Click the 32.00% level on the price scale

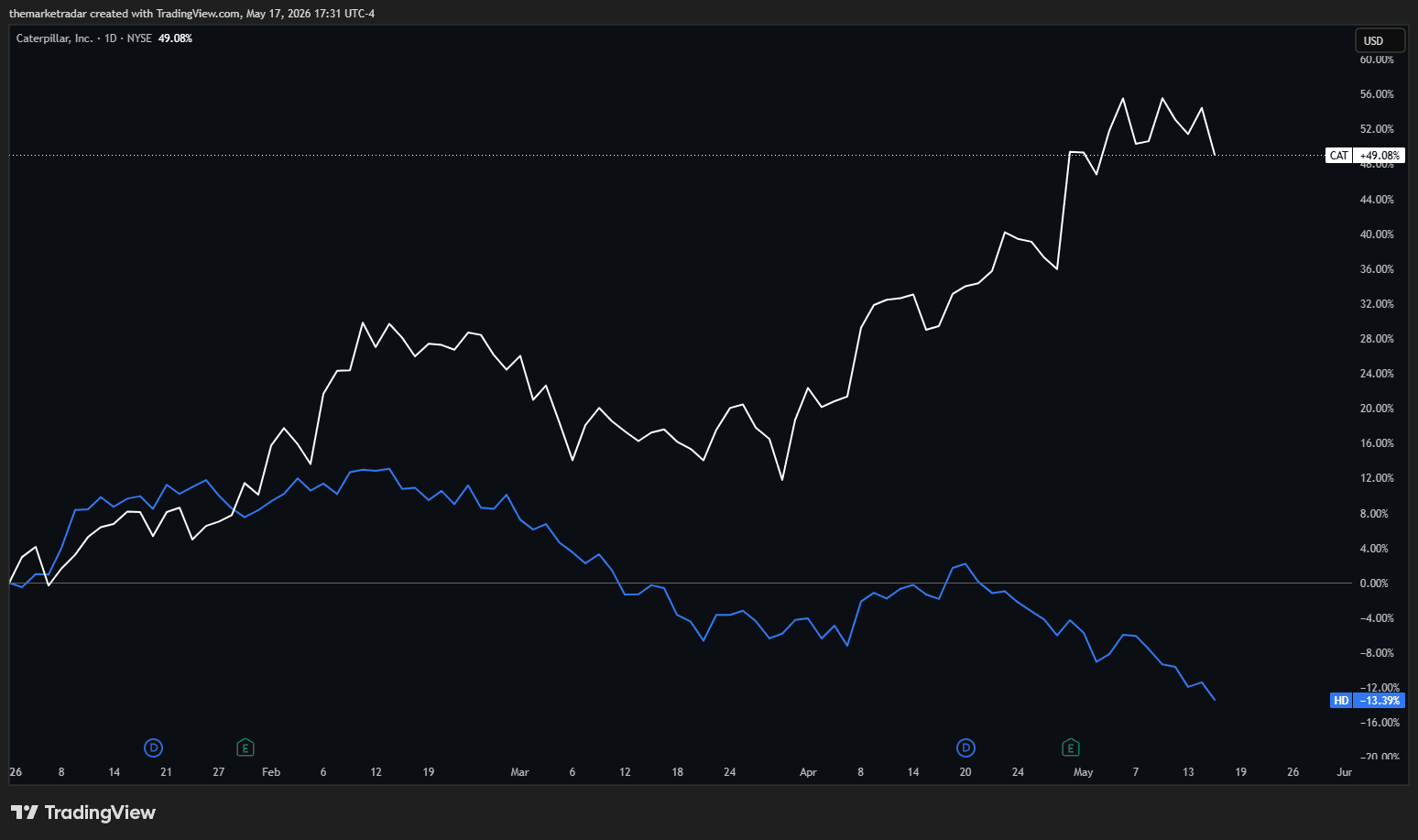(1377, 304)
